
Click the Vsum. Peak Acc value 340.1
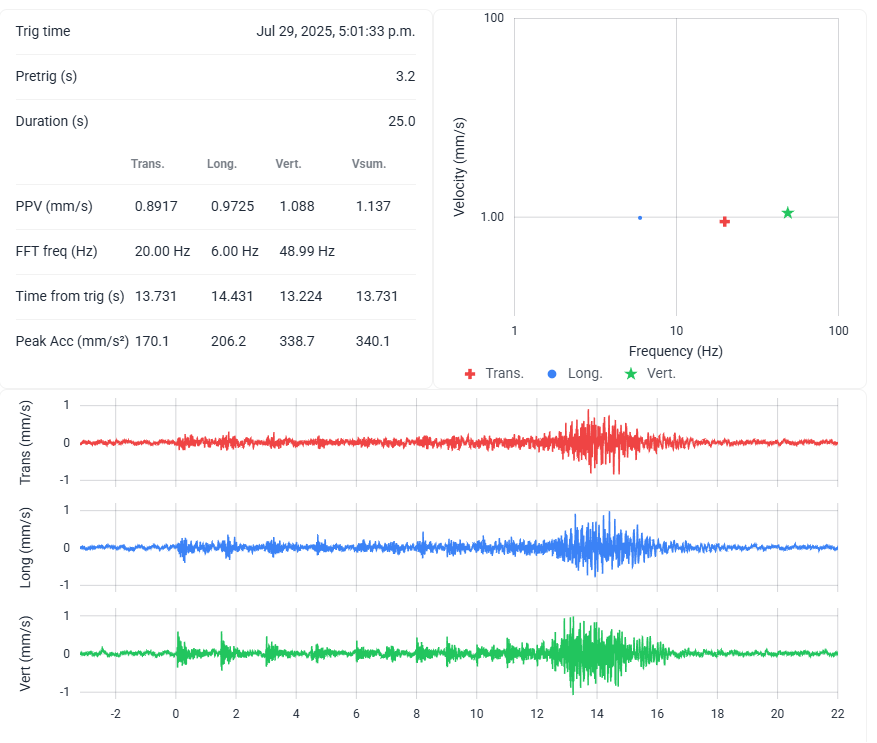(372, 341)
